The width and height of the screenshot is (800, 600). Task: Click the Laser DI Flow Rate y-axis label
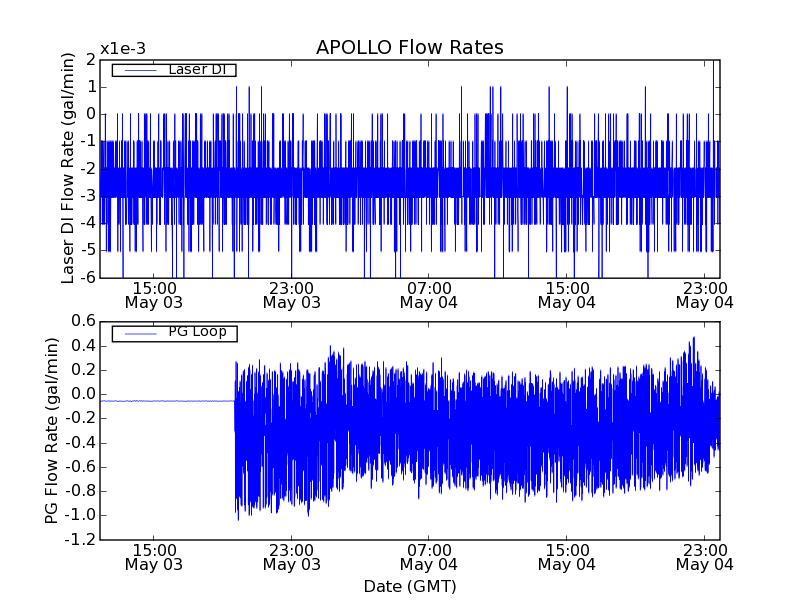(68, 168)
